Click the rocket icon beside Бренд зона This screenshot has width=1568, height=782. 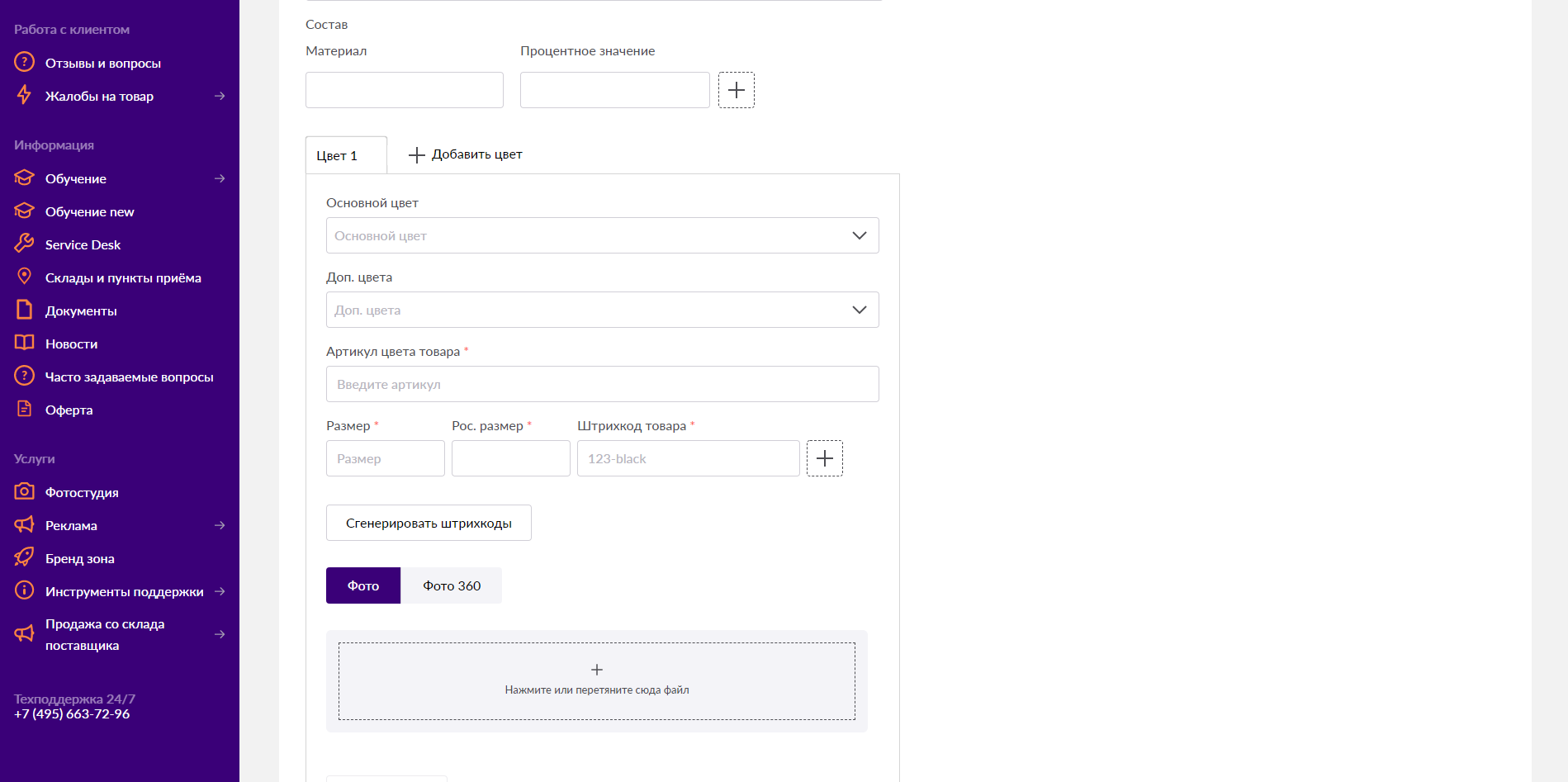[x=25, y=557]
